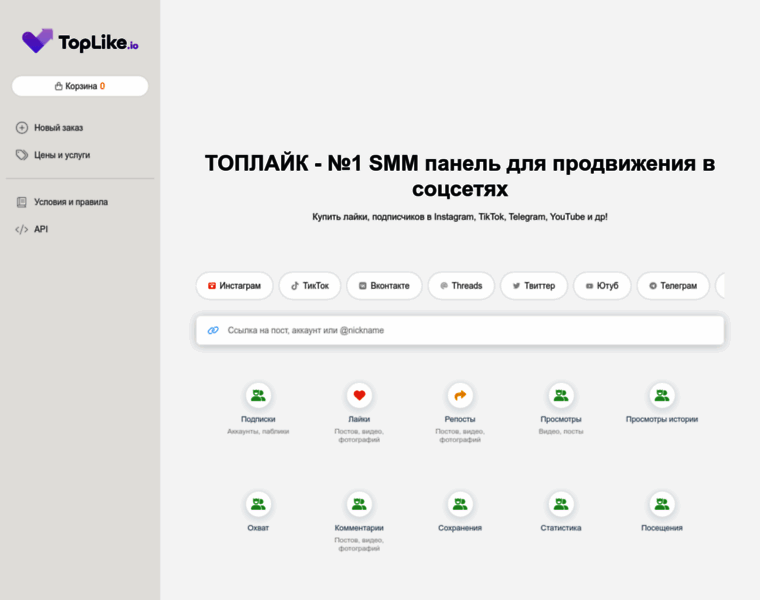Choose the Посещения service icon
Viewport: 760px width, 600px height.
662,504
